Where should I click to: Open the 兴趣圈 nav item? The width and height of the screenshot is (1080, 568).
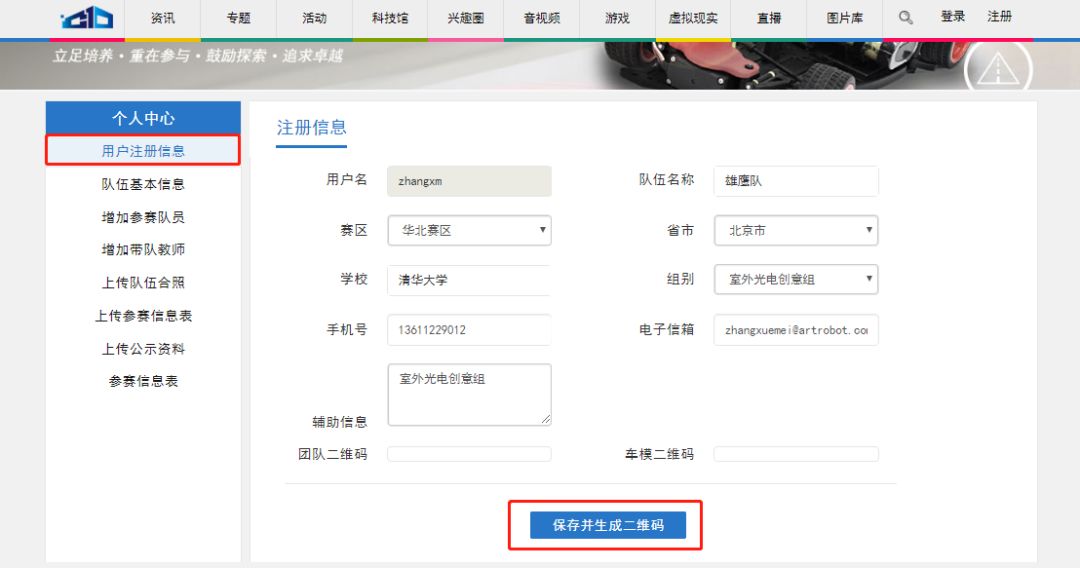pos(466,18)
